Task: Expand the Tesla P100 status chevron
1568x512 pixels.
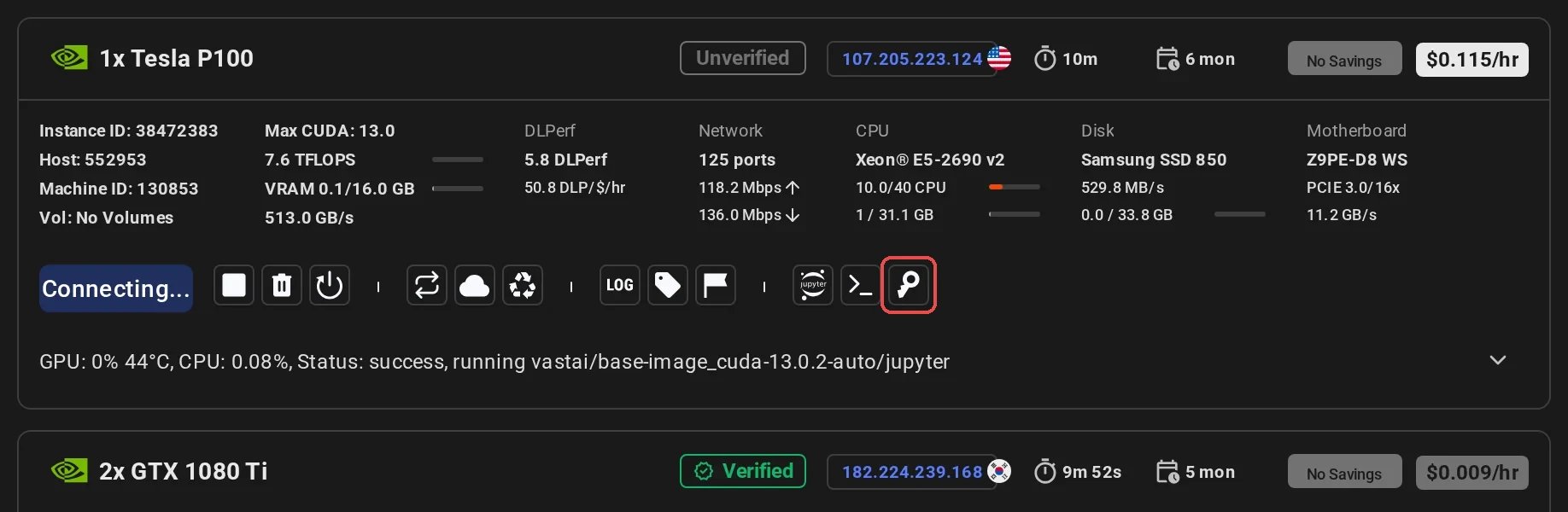Action: tap(1497, 360)
